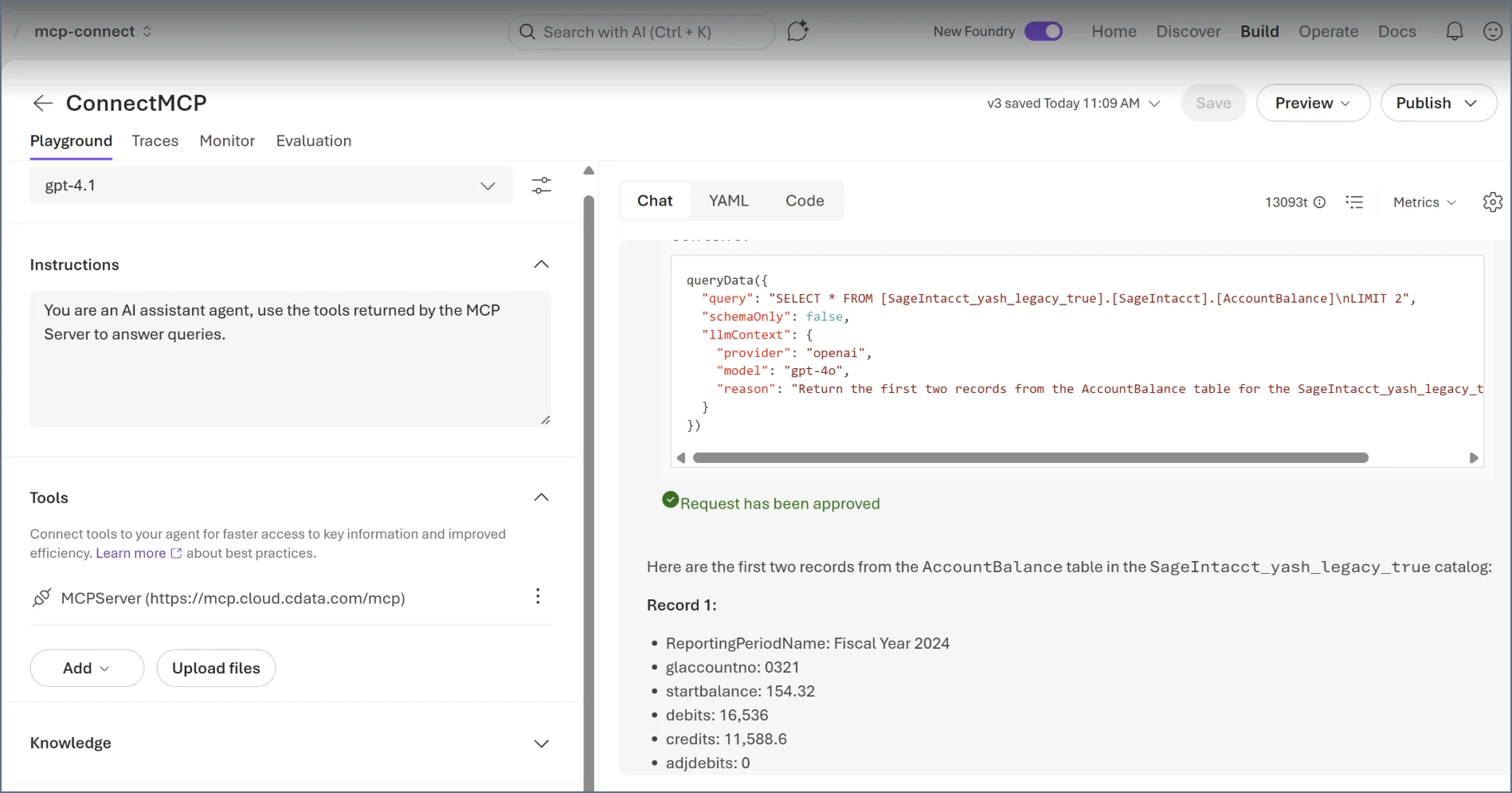Open chat settings gear icon

pos(1493,202)
